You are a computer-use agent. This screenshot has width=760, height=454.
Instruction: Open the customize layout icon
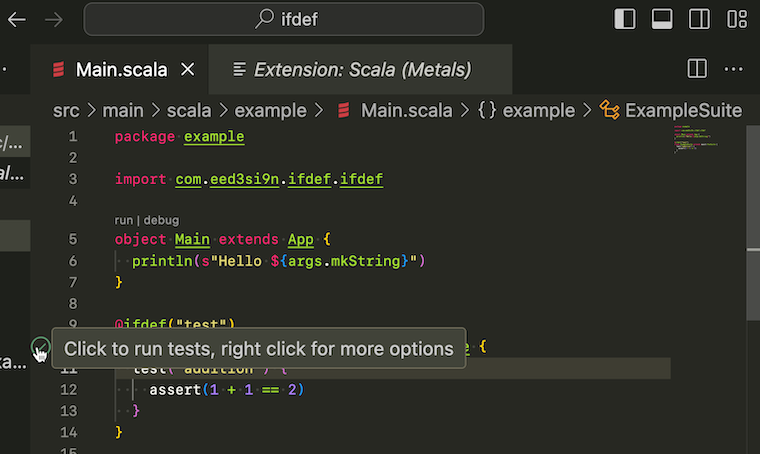tap(737, 19)
